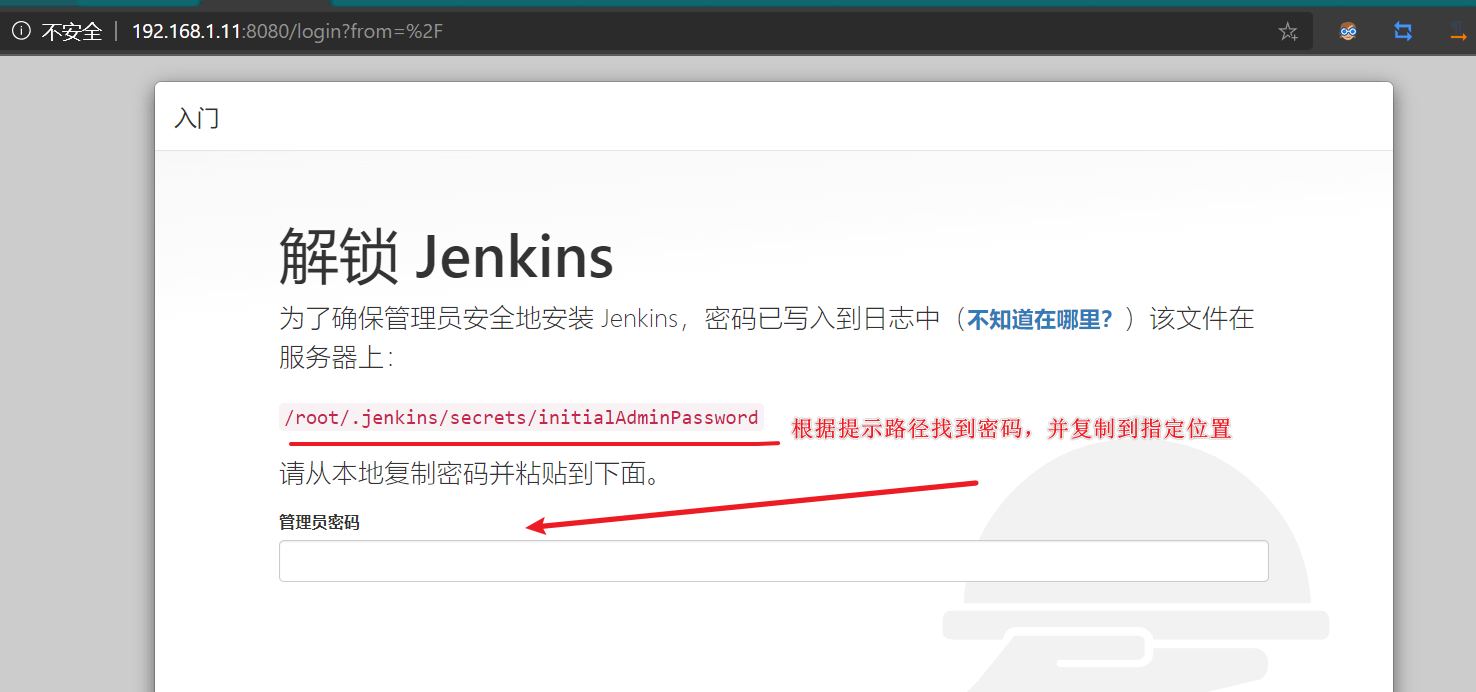Click the red annotation text beside the path
Image resolution: width=1476 pixels, height=692 pixels.
1011,430
